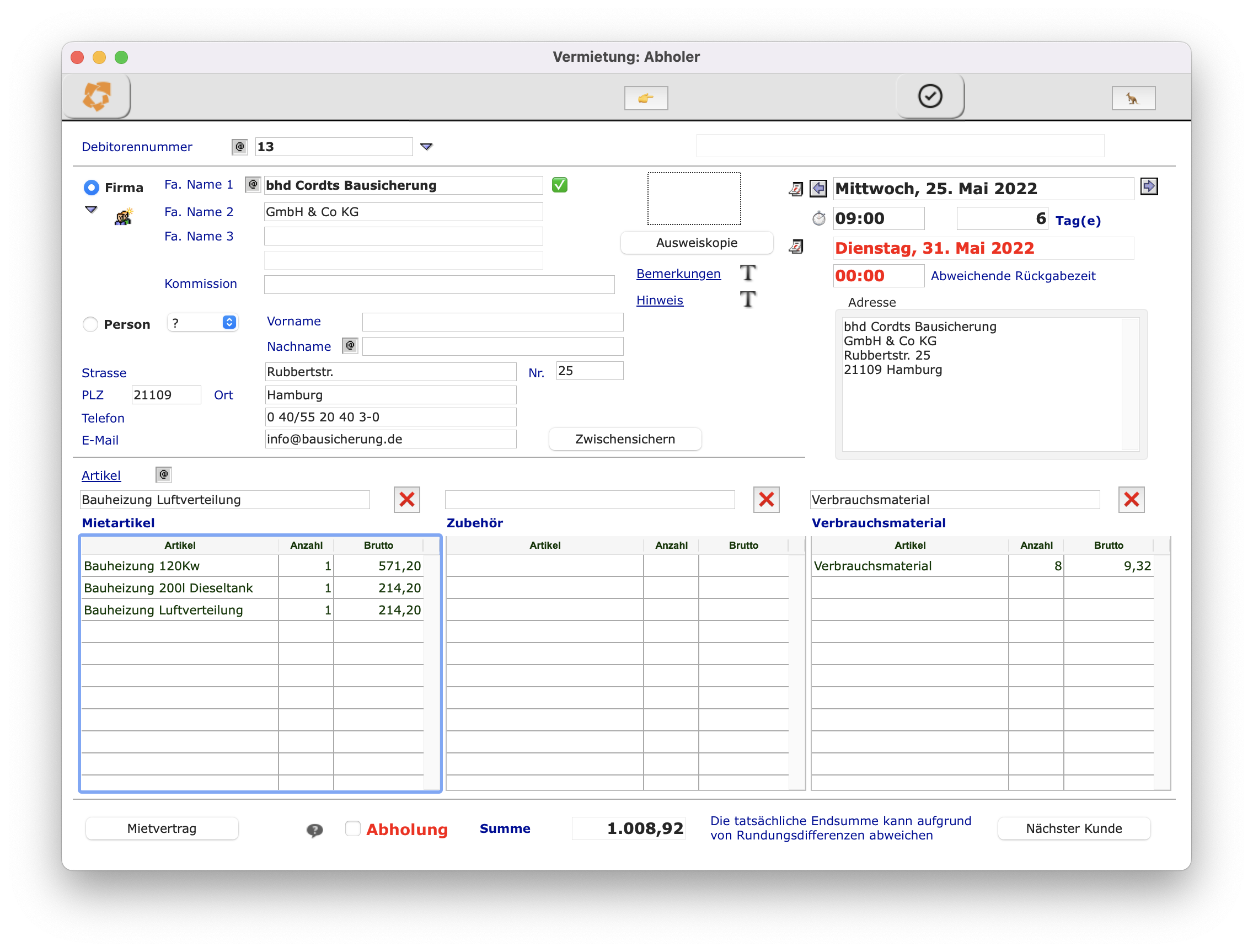1253x952 pixels.
Task: Enable the Abholung checkbox
Action: click(x=352, y=828)
